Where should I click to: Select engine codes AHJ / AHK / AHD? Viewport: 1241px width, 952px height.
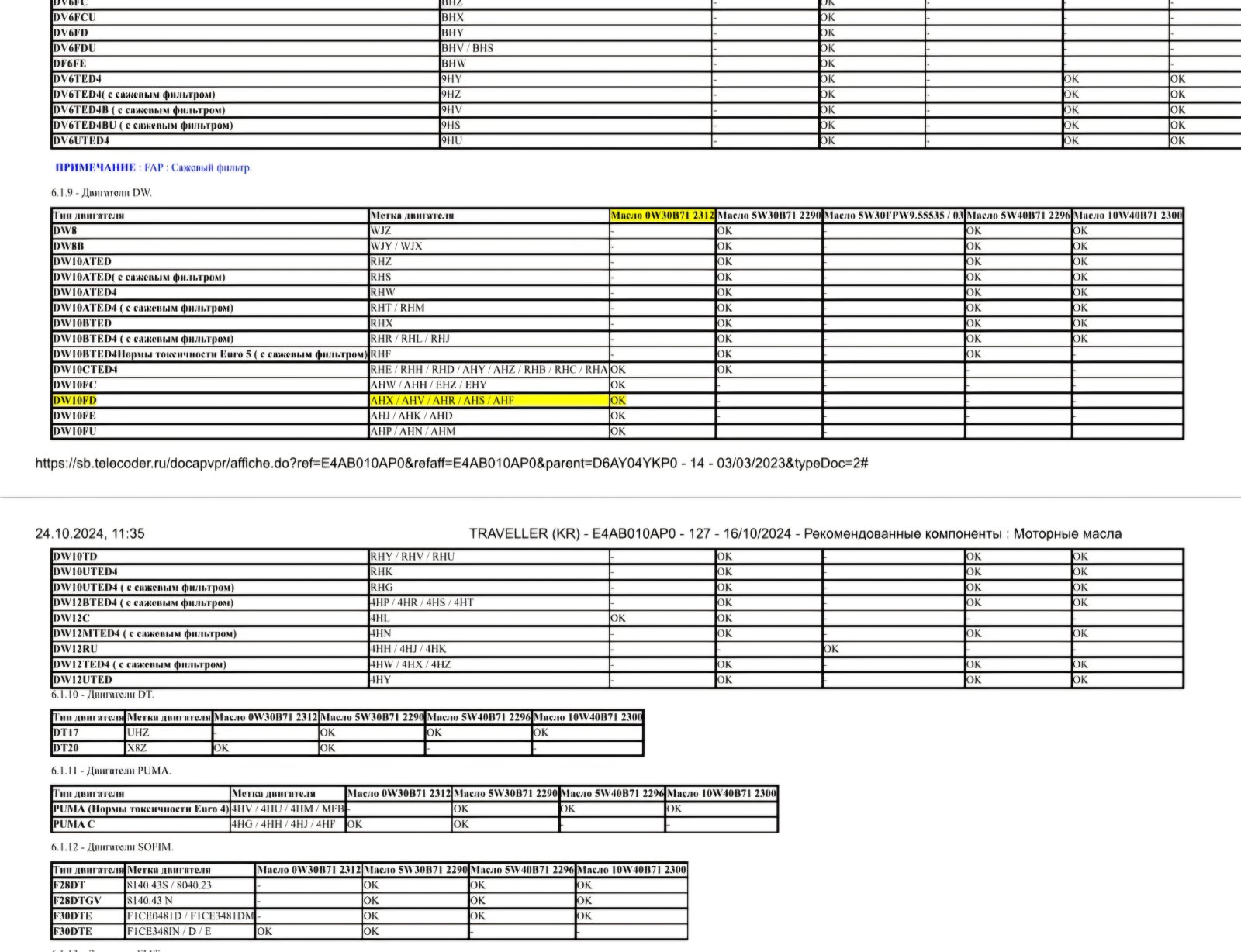click(412, 416)
